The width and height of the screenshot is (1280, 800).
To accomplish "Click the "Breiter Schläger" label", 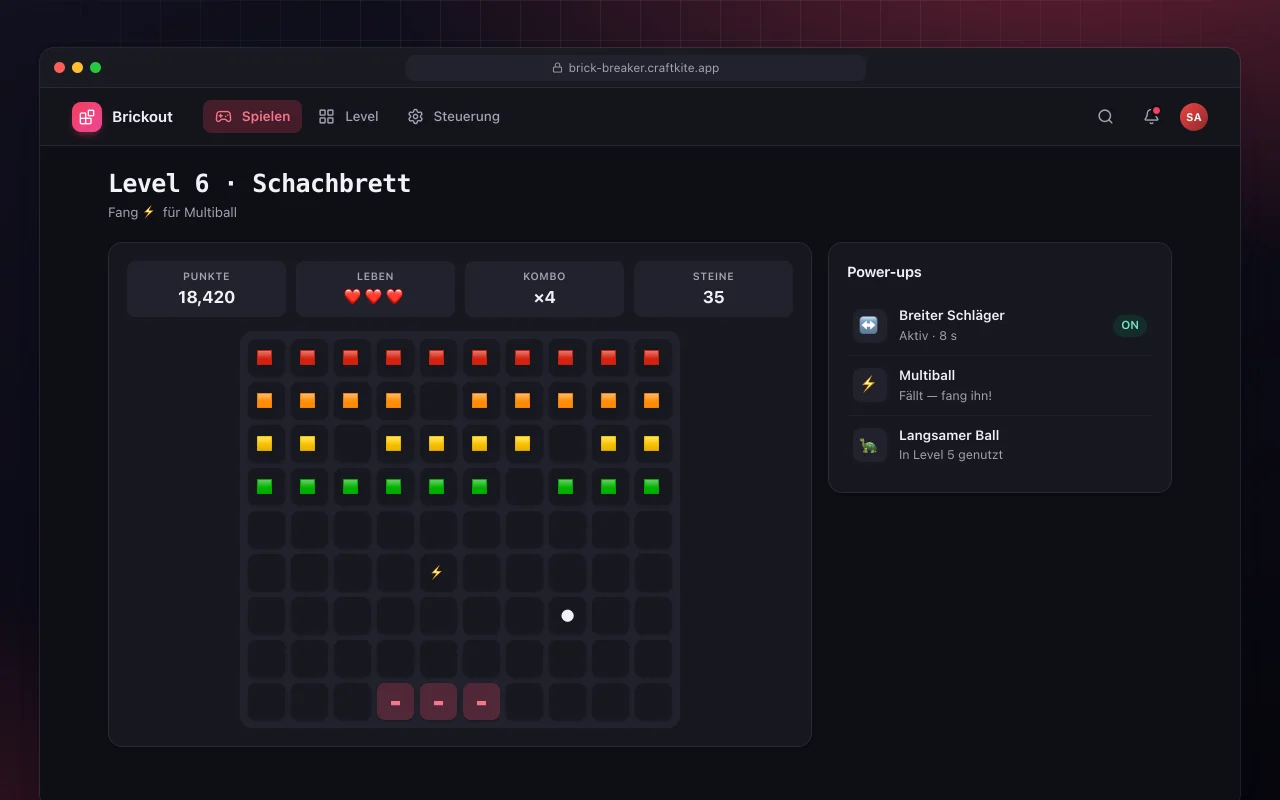I will pyautogui.click(x=952, y=315).
